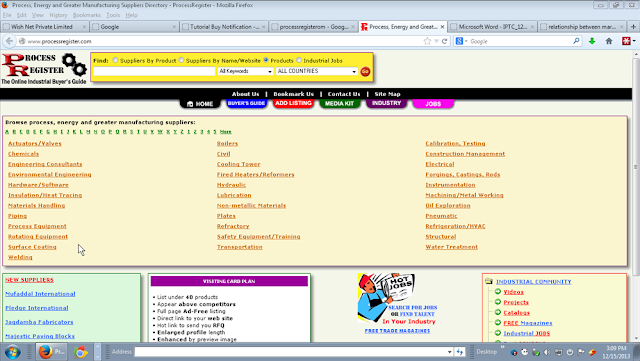Viewport: 640px width, 361px height.
Task: Click the green arrow beside Industrial JOBS
Action: [498, 333]
